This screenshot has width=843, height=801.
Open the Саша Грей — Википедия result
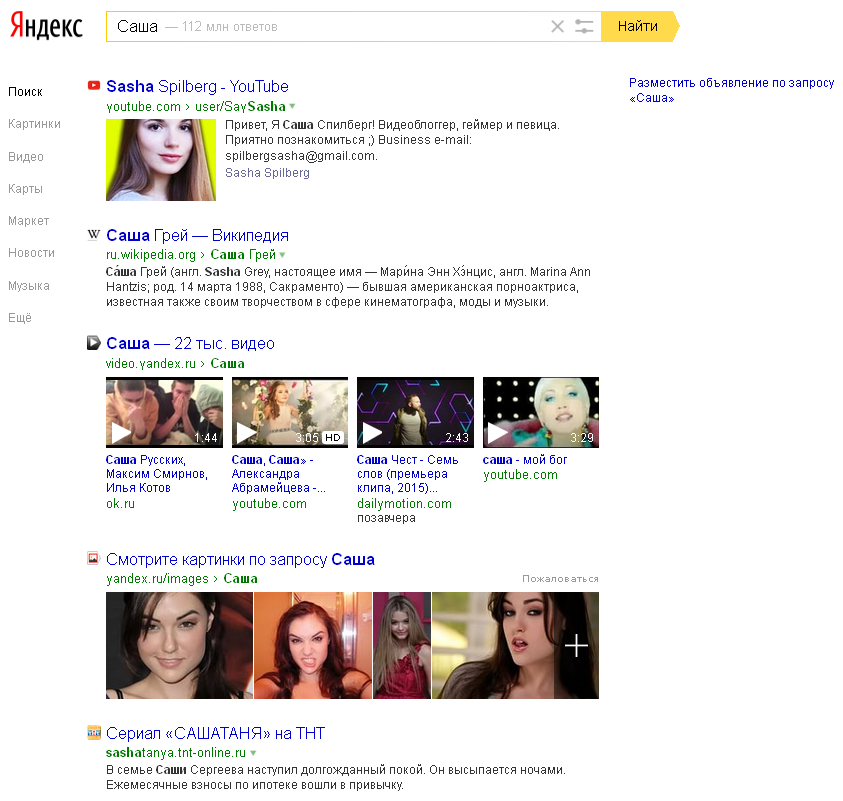tap(197, 235)
